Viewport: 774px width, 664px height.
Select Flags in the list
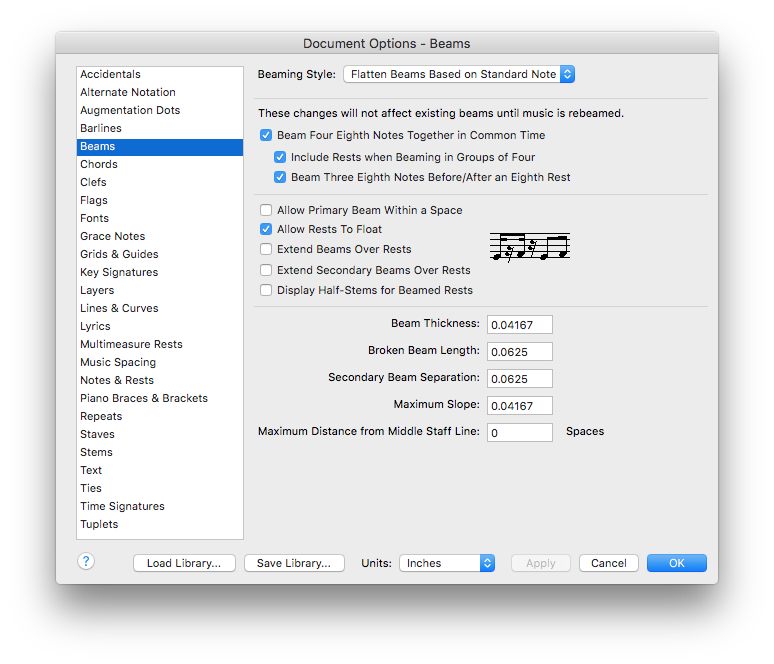tap(160, 200)
